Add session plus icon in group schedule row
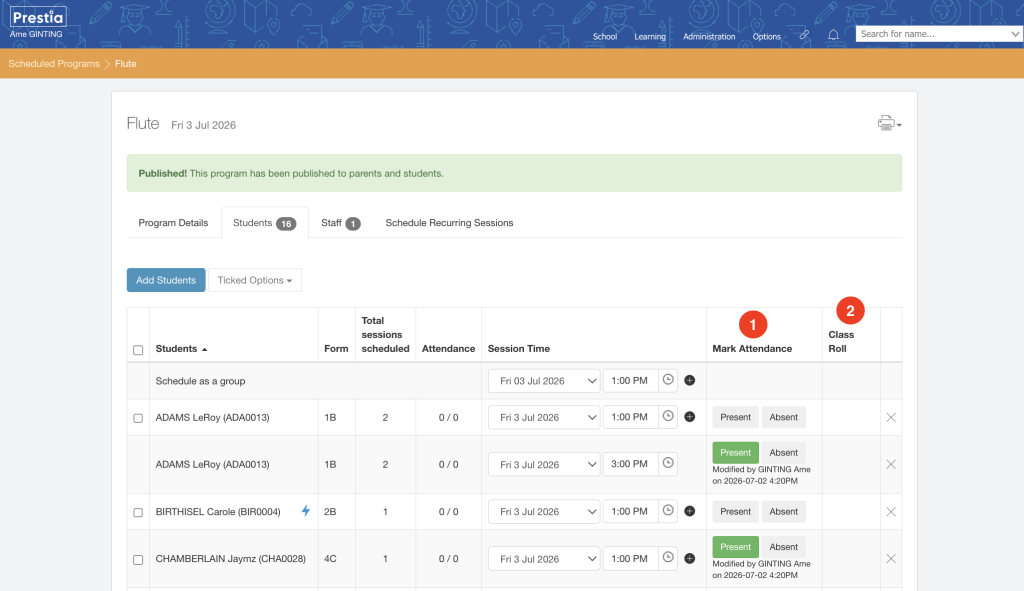 [x=690, y=380]
